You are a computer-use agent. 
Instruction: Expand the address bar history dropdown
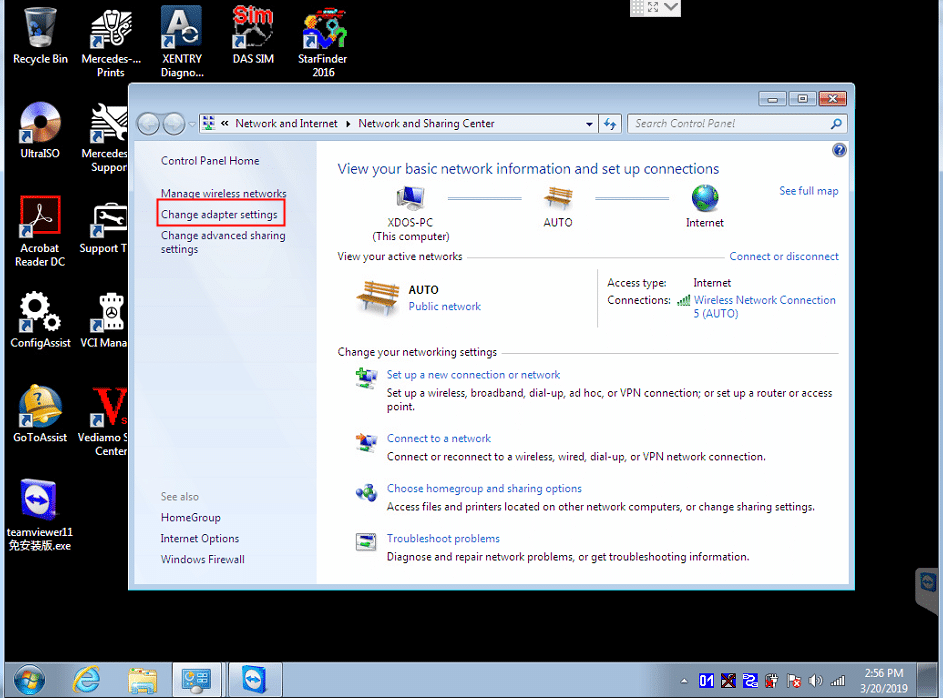click(590, 124)
